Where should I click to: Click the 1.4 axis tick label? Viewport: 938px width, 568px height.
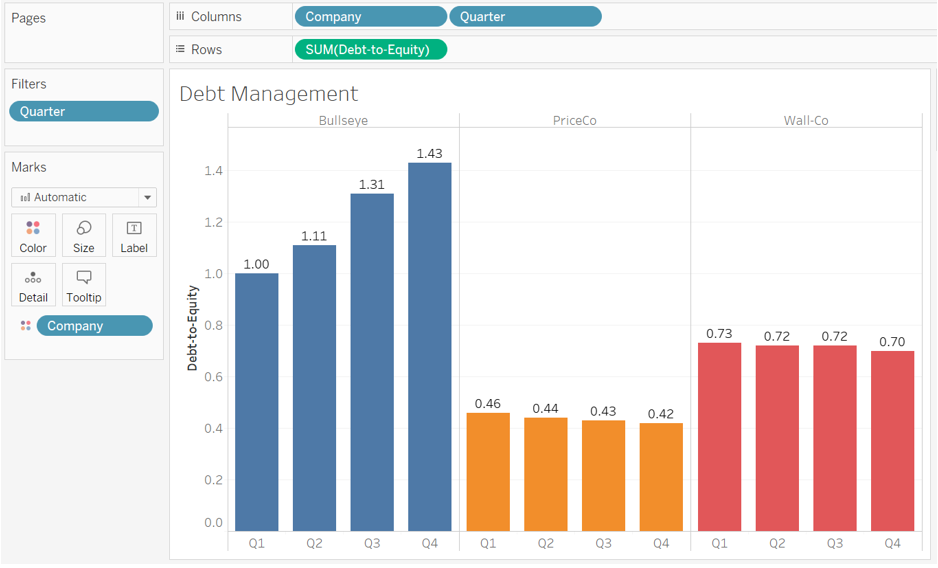pyautogui.click(x=214, y=171)
